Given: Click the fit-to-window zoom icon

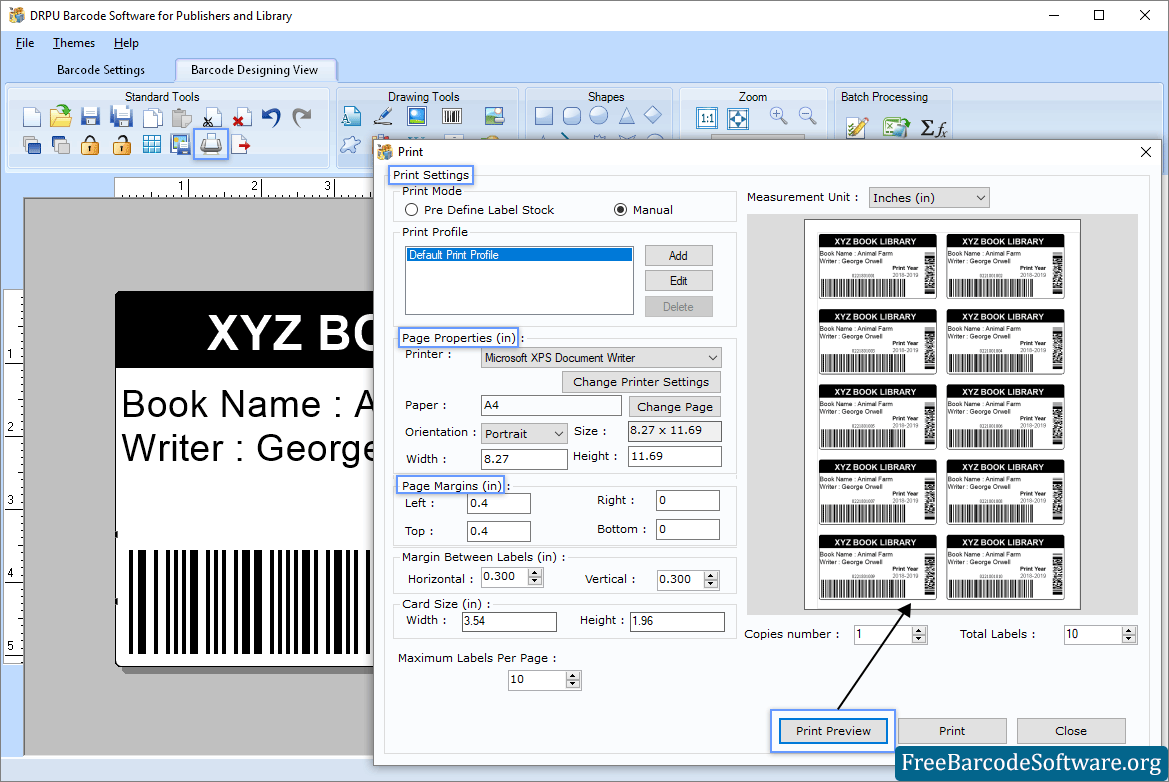Looking at the screenshot, I should 737,118.
